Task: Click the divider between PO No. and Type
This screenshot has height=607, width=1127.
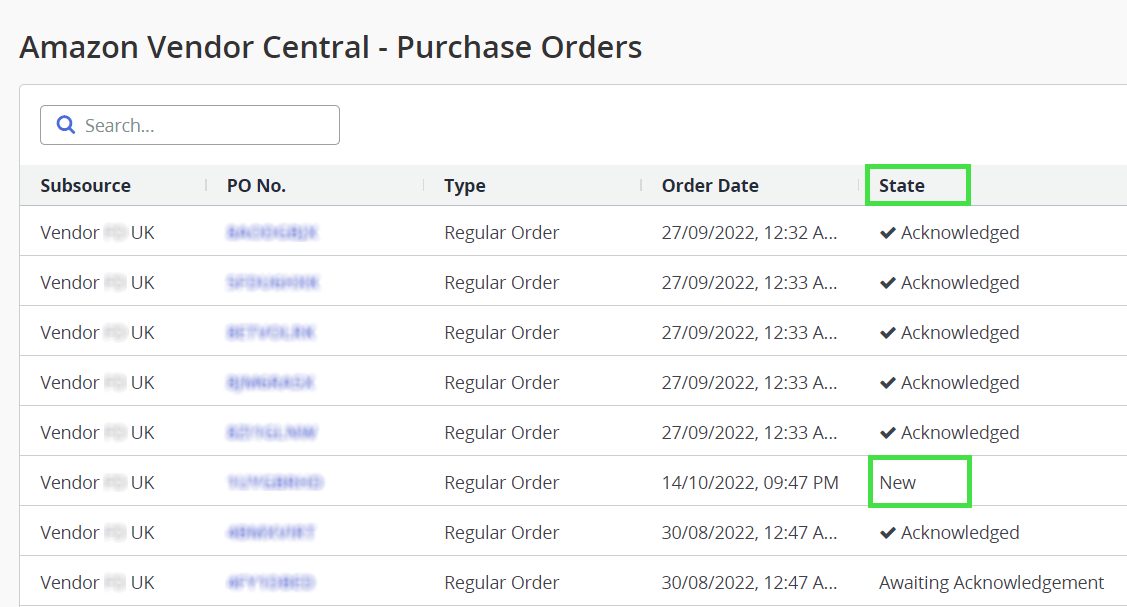Action: [423, 186]
